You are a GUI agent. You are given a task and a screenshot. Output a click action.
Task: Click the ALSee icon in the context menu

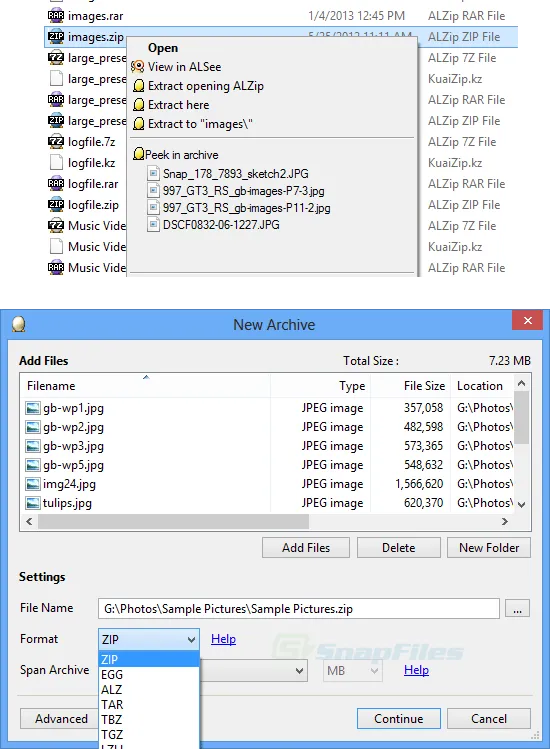[138, 66]
